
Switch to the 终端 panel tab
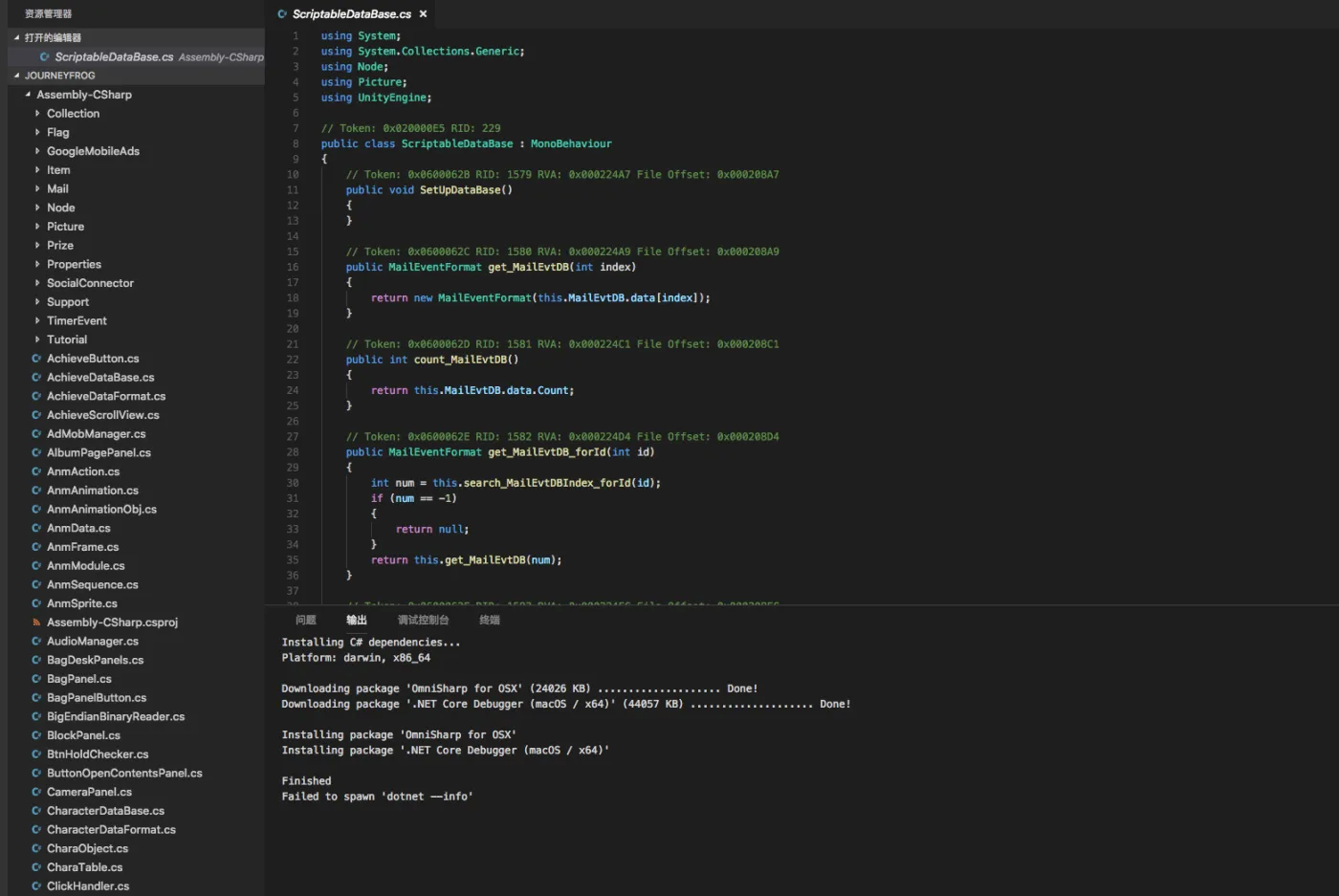(490, 620)
